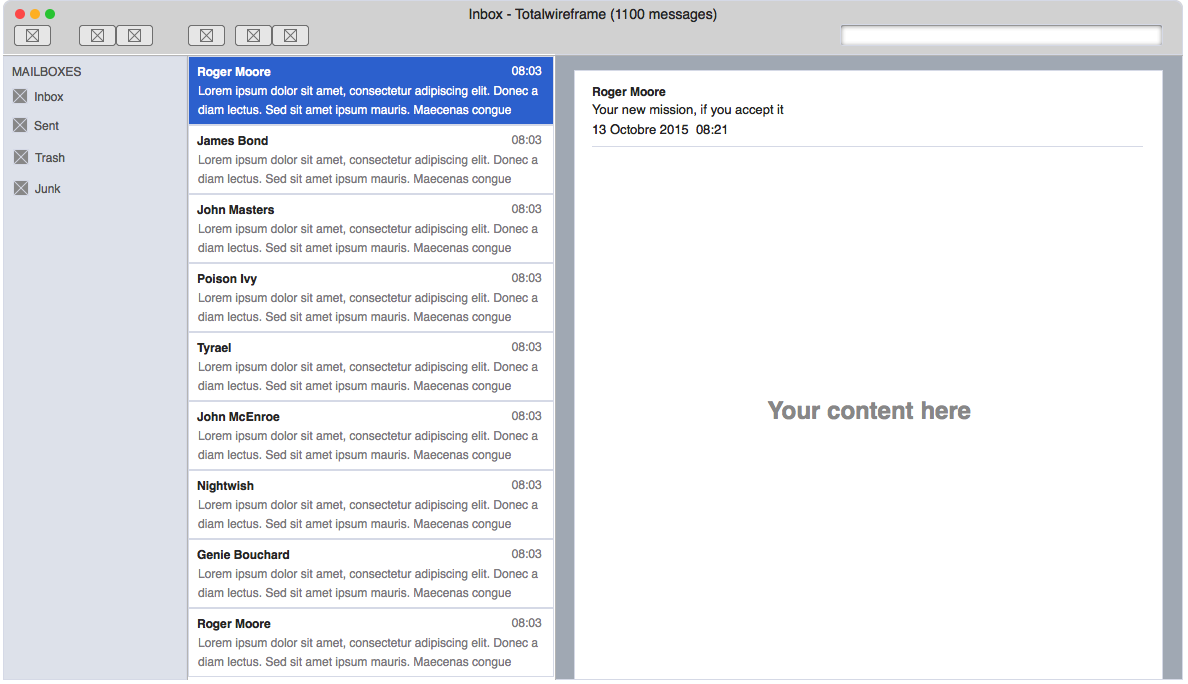1188x684 pixels.
Task: Click inside the search field
Action: coord(1000,34)
